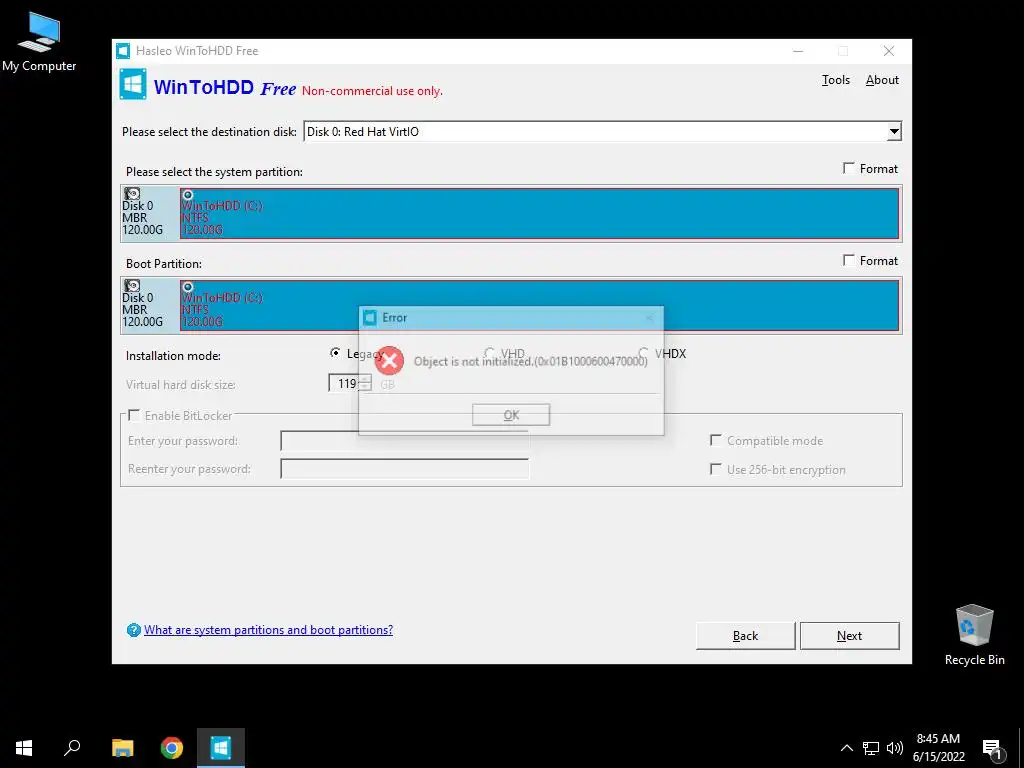Viewport: 1024px width, 768px height.
Task: Open notification center icon
Action: coord(992,748)
